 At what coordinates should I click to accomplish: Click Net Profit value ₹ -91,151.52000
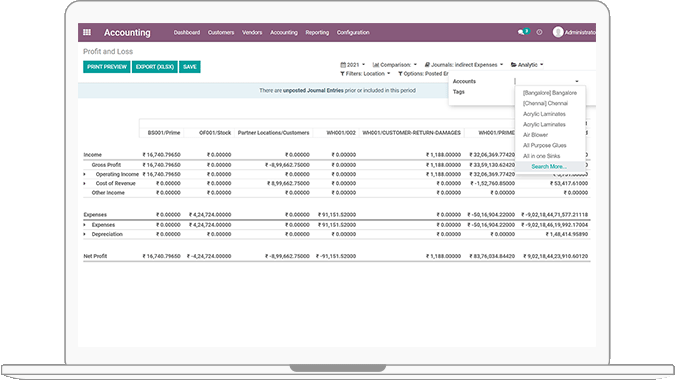(x=336, y=256)
